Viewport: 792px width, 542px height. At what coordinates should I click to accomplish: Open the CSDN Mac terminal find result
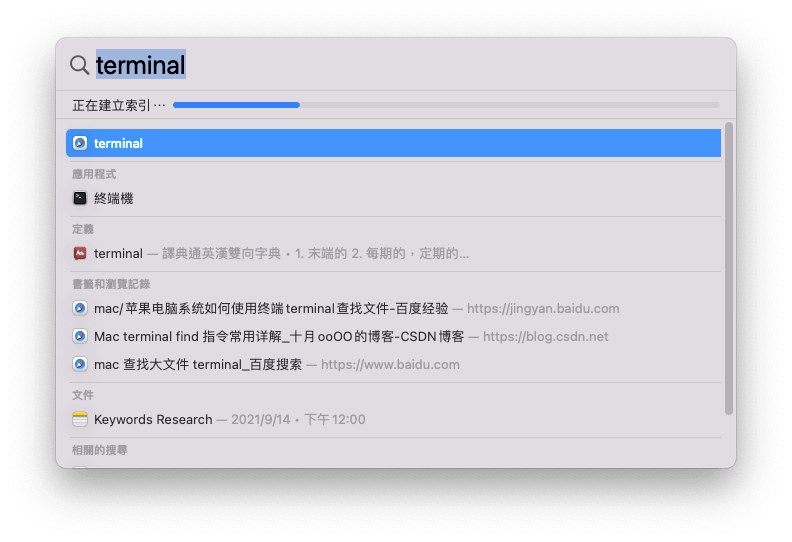coord(393,336)
